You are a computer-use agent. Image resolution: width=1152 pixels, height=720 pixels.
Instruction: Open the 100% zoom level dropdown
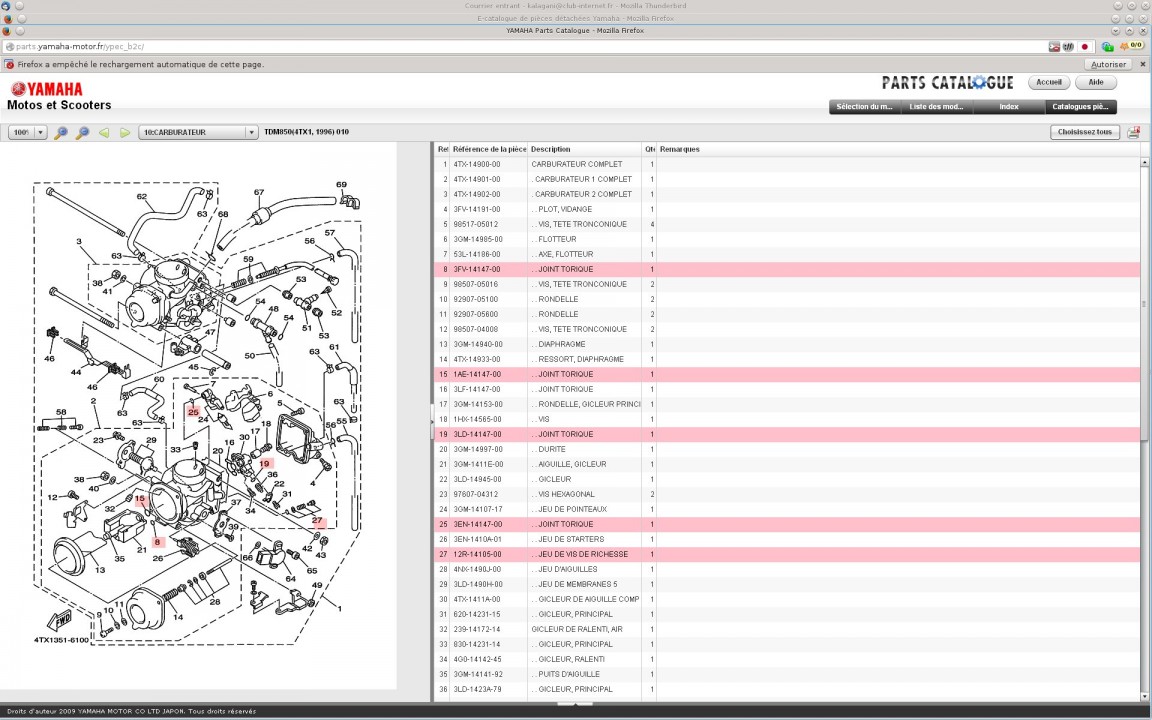(x=28, y=132)
